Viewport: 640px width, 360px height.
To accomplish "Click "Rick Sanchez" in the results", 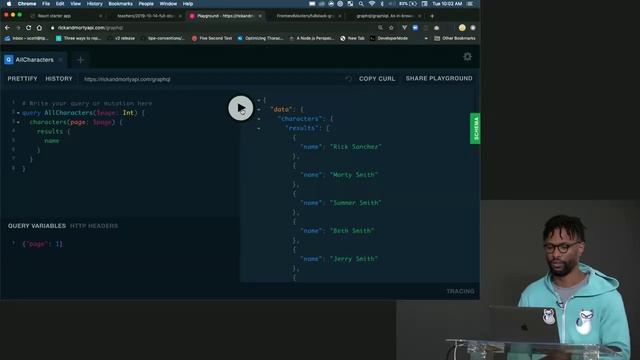I will 356,147.
